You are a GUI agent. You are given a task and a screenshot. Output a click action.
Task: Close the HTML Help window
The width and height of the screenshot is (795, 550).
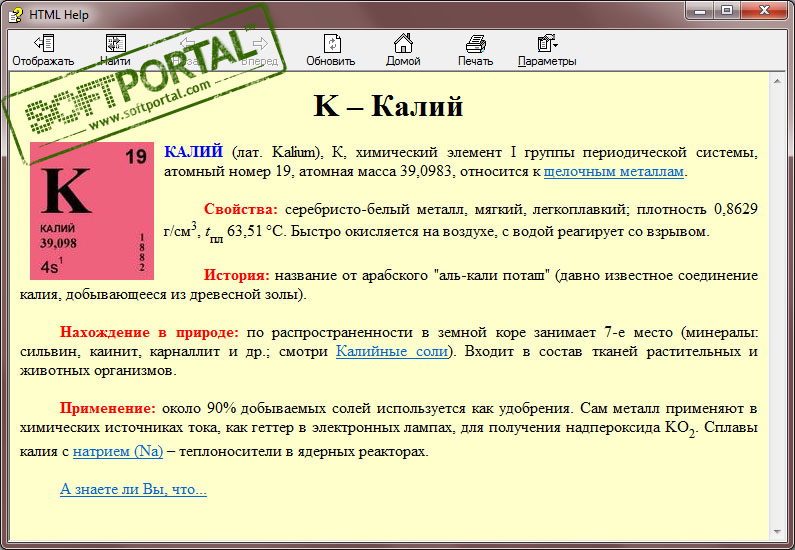tap(764, 11)
